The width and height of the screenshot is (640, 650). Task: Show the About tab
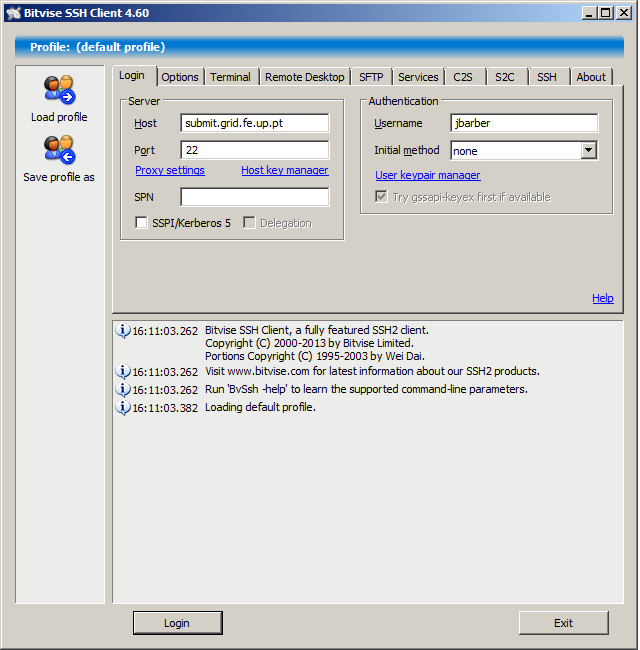[591, 77]
